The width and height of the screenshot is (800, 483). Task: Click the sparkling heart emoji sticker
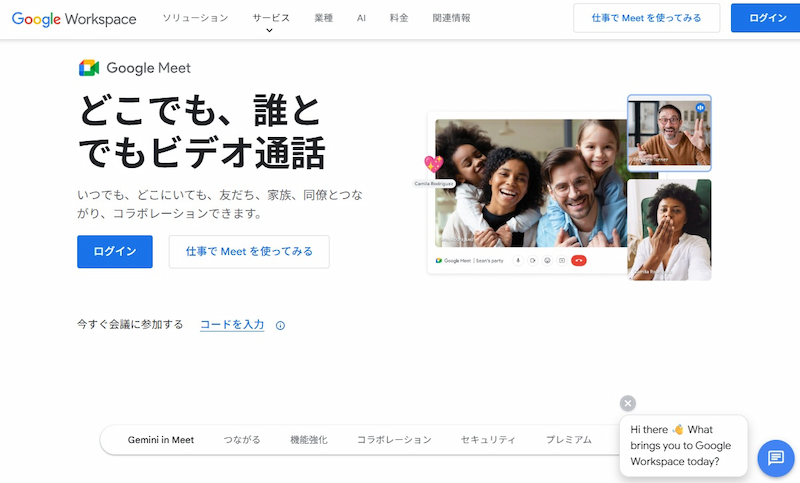coord(434,164)
